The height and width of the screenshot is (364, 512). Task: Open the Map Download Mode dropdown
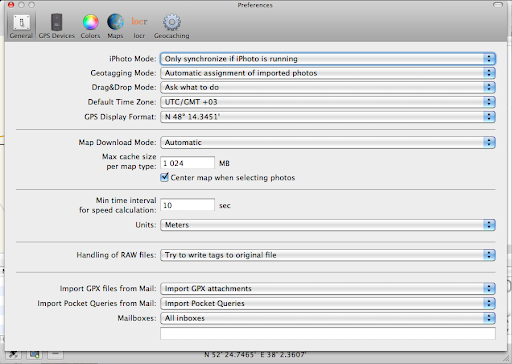328,142
